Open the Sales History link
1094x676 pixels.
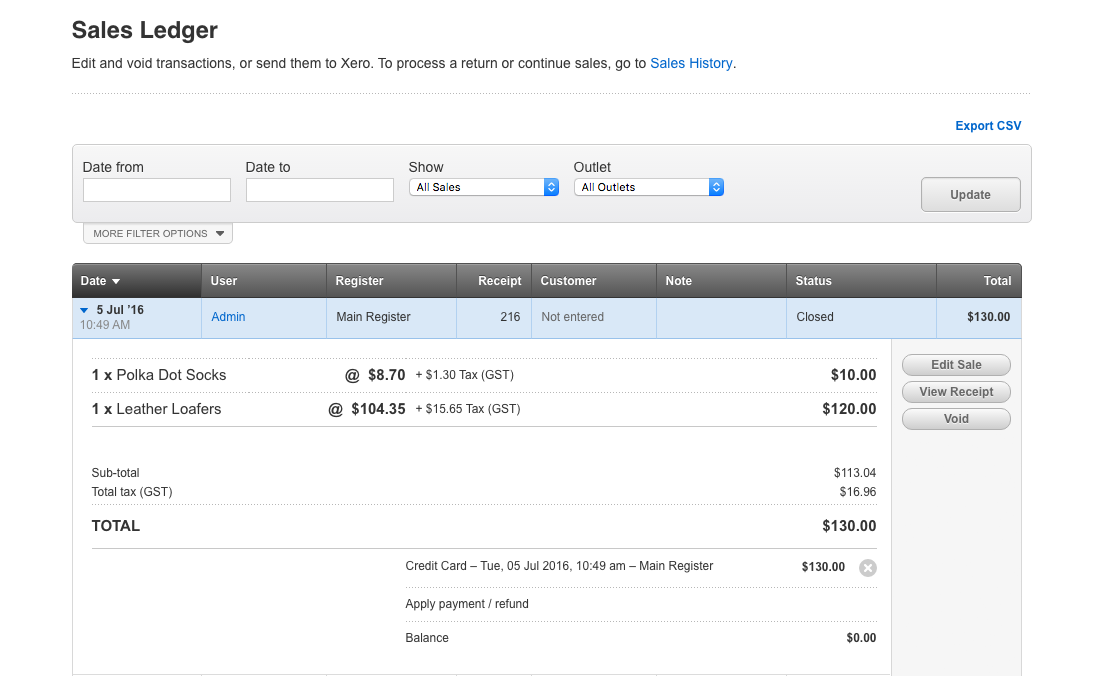coord(691,63)
